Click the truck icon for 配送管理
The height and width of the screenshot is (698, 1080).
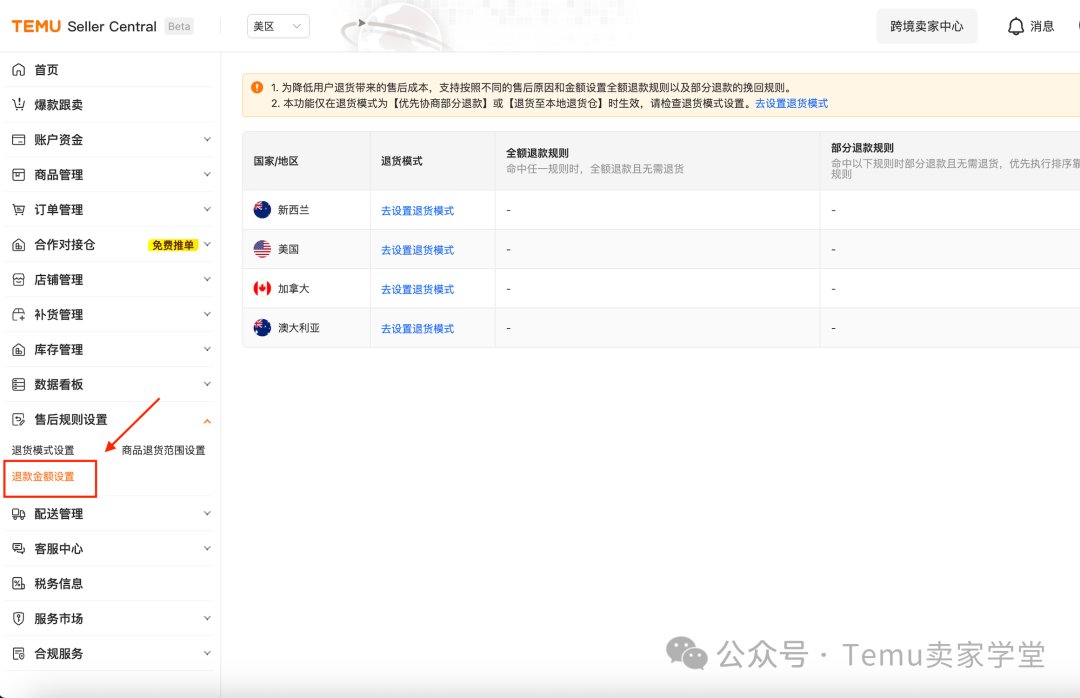18,514
